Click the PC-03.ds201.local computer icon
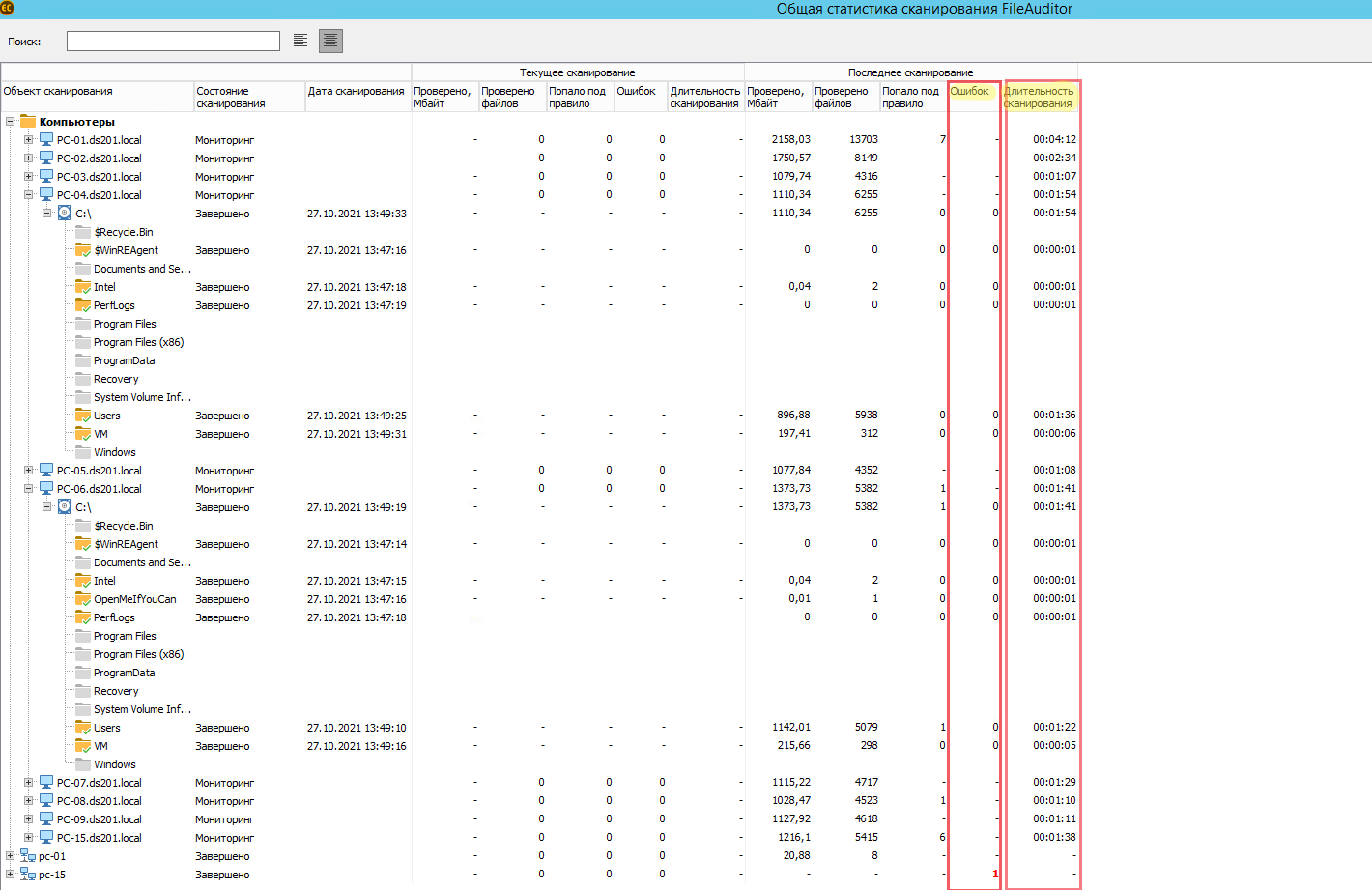1372x890 pixels. tap(46, 177)
